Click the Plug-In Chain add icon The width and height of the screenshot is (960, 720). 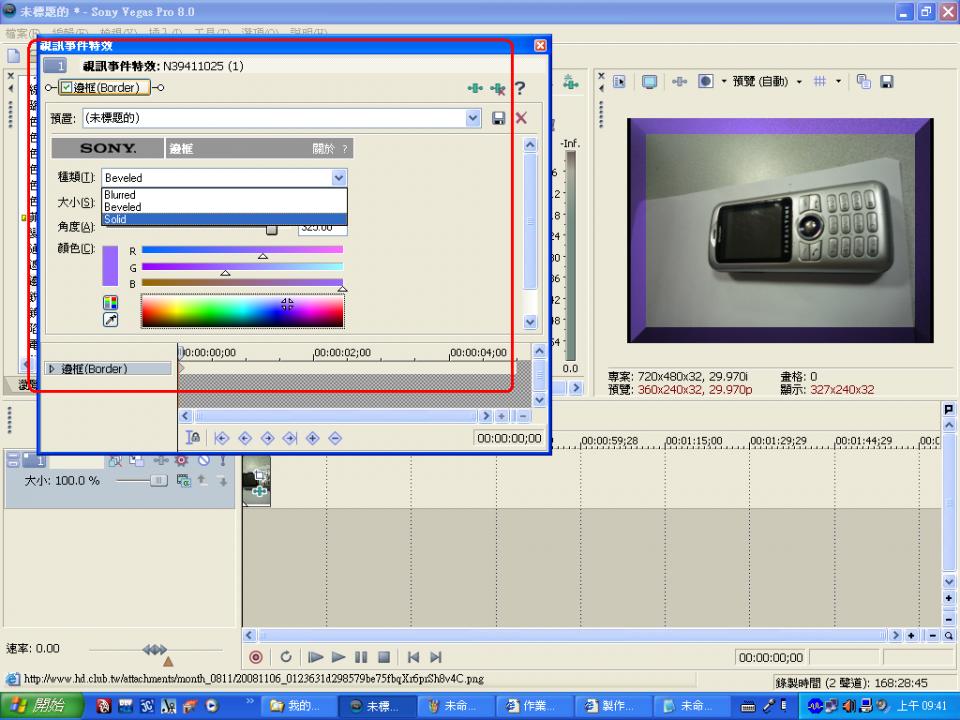(475, 88)
